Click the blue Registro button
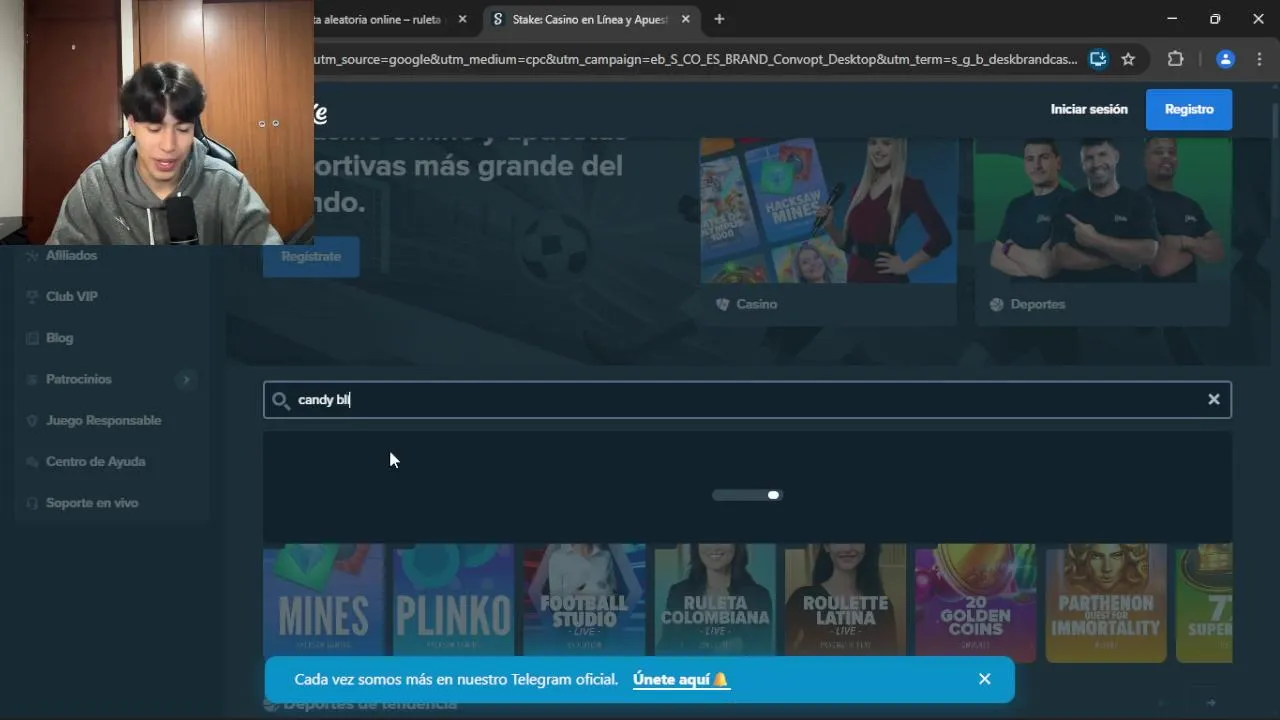This screenshot has height=720, width=1280. [x=1189, y=109]
